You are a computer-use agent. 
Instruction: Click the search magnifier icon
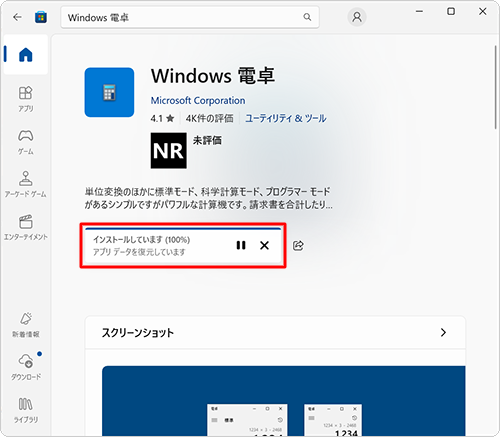[x=307, y=17]
